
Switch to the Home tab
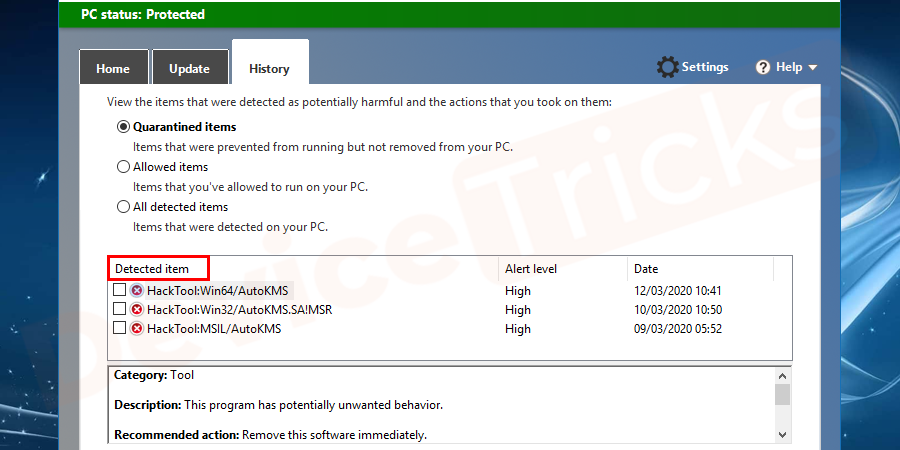(114, 67)
